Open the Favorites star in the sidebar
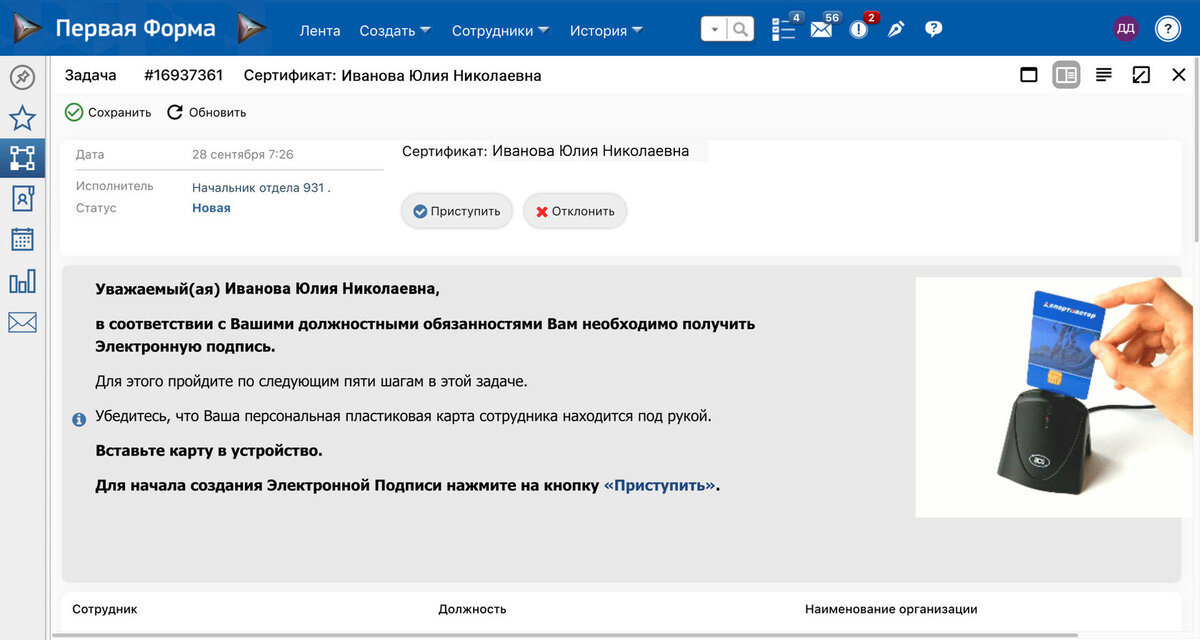Viewport: 1200px width, 640px height. pos(22,118)
